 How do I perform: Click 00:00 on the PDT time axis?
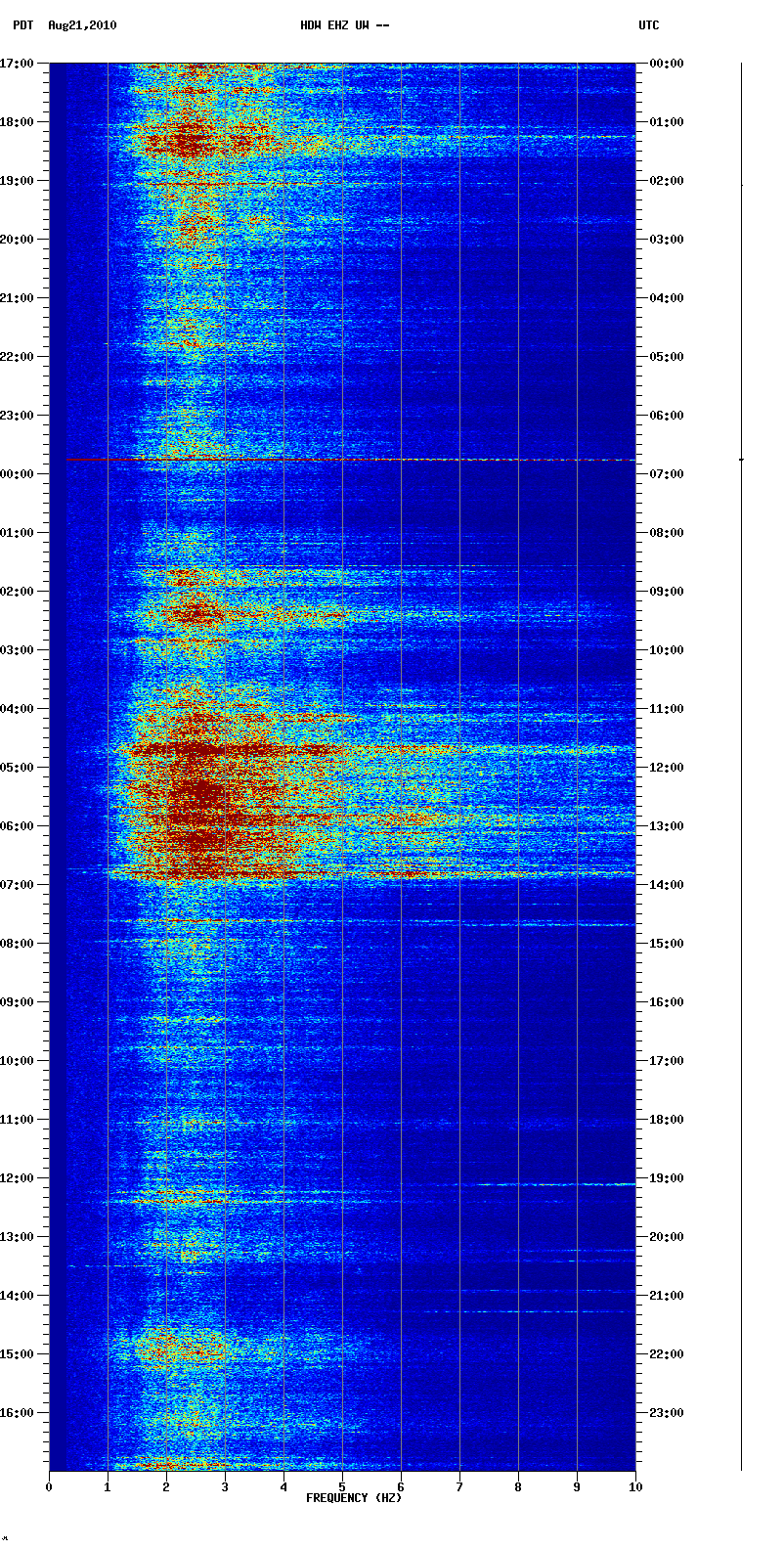(18, 474)
